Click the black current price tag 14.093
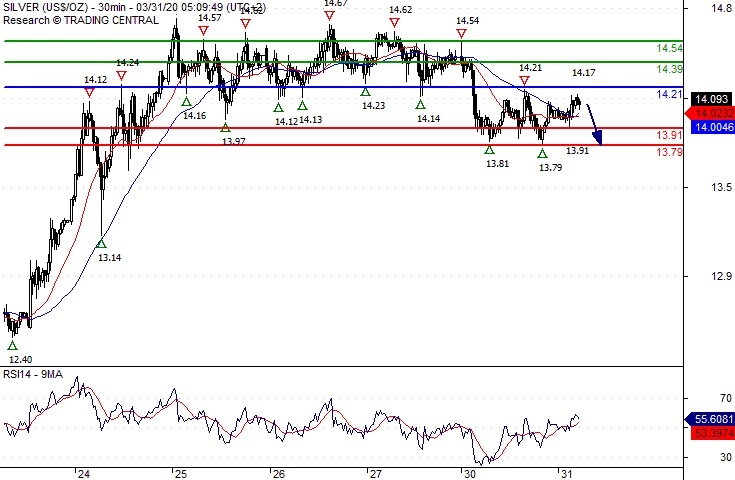This screenshot has width=735, height=480. [715, 98]
